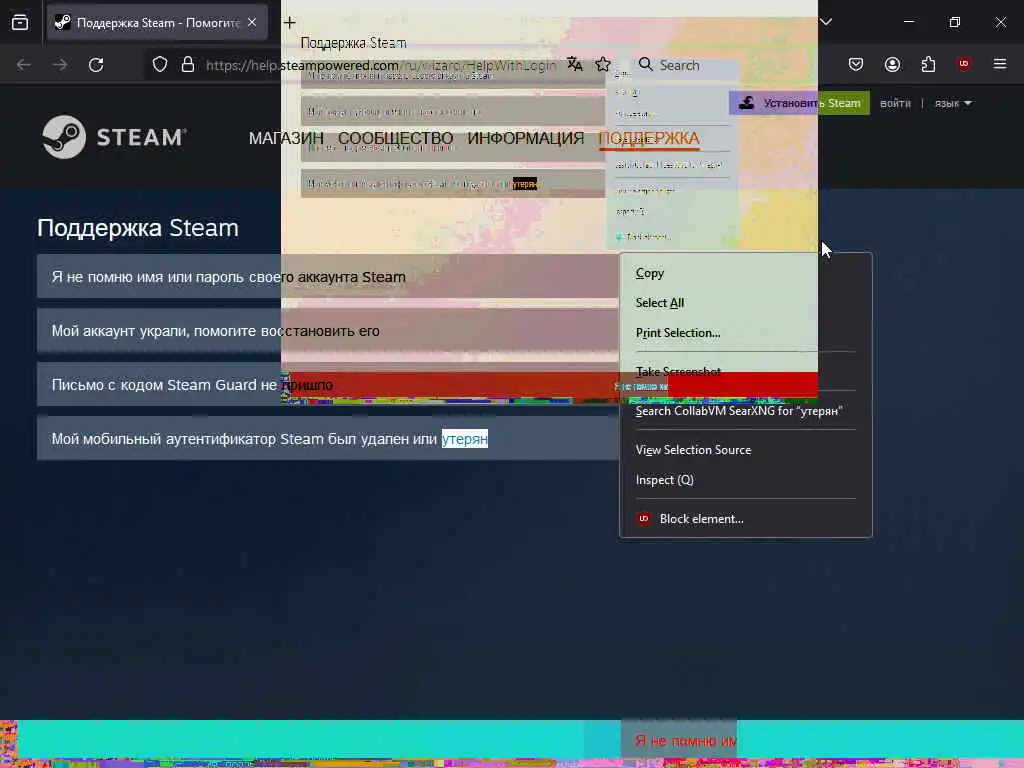The image size is (1024, 768).
Task: Bookmark this page with the star
Action: [603, 64]
